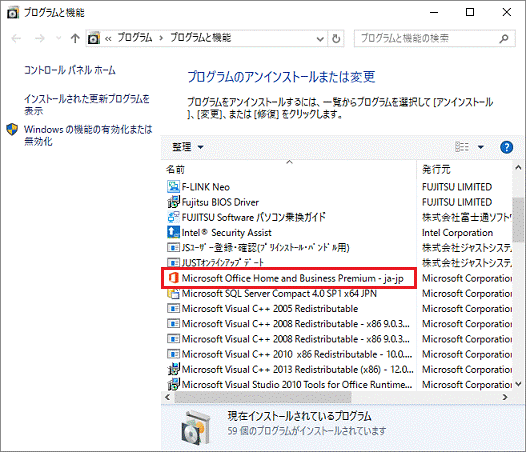Screen dimensions: 526x452
Task: Select Microsoft SQL Server Compact 4.0 SP1
Action: click(279, 294)
